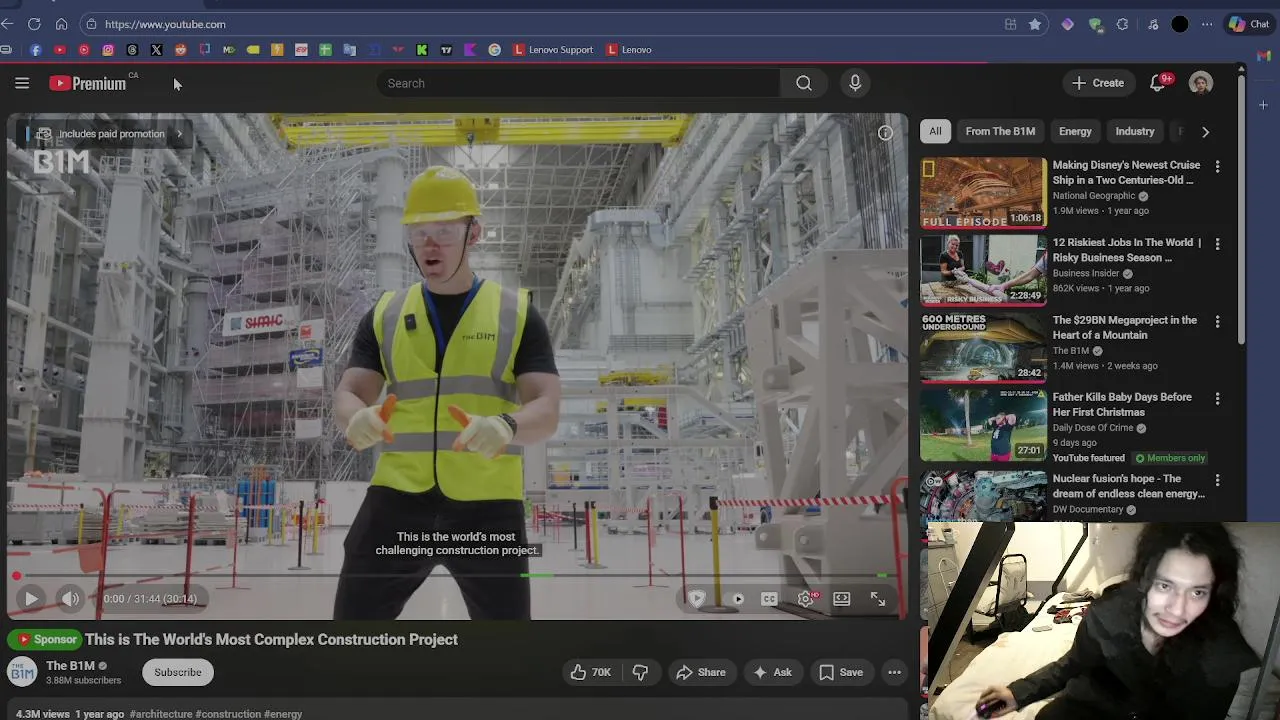This screenshot has height=720, width=1280.
Task: Open the player settings gear
Action: [x=806, y=599]
